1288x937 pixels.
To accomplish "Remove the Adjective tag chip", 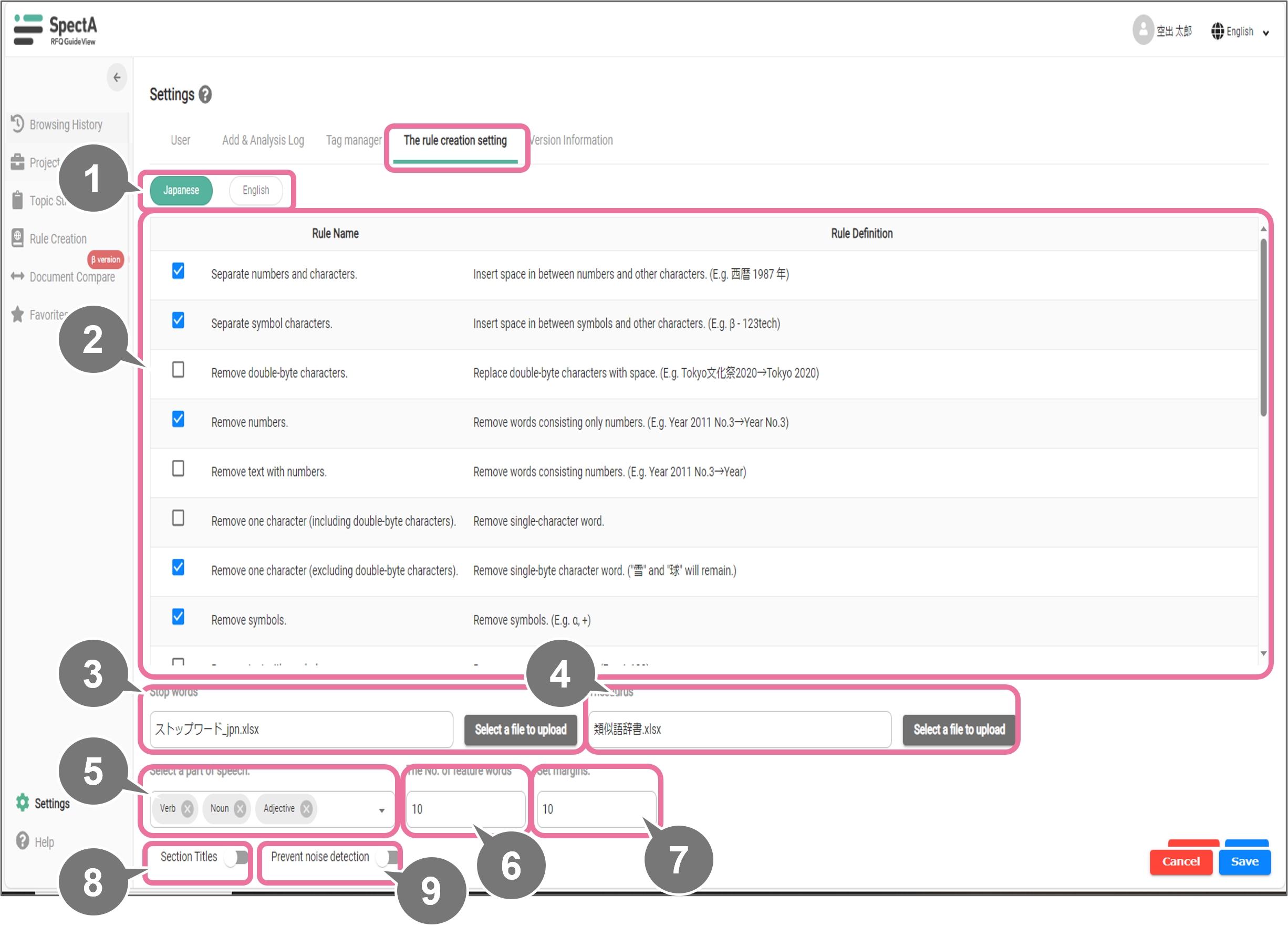I will (307, 809).
